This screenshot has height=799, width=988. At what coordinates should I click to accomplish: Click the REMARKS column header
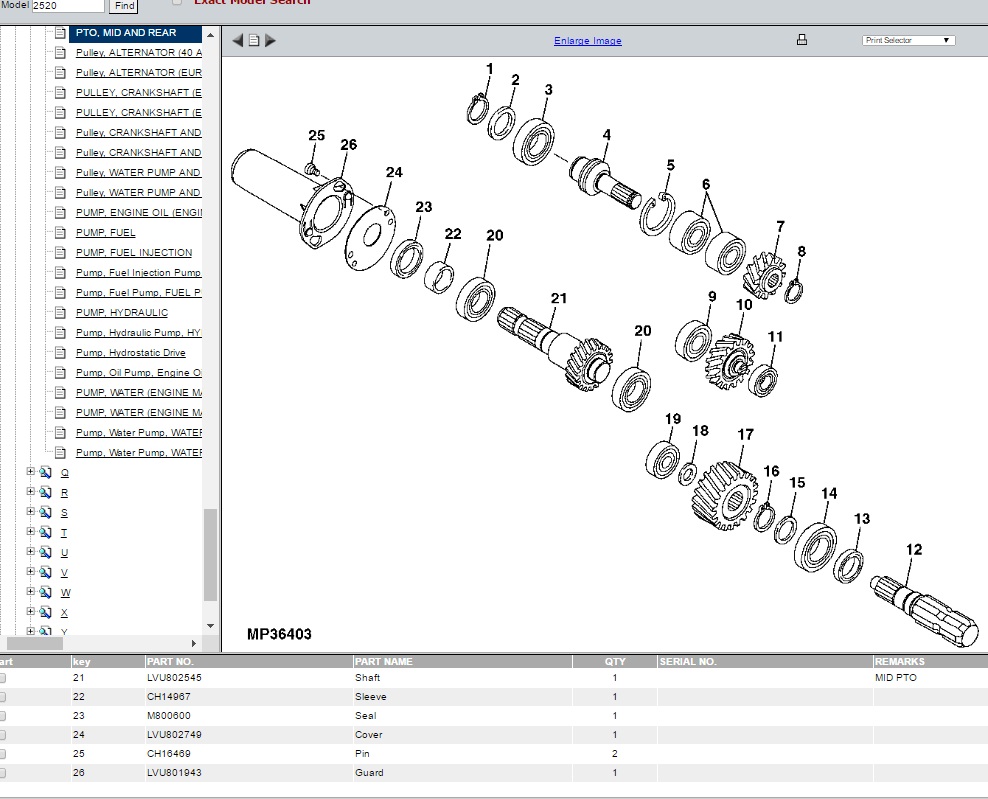[930, 662]
